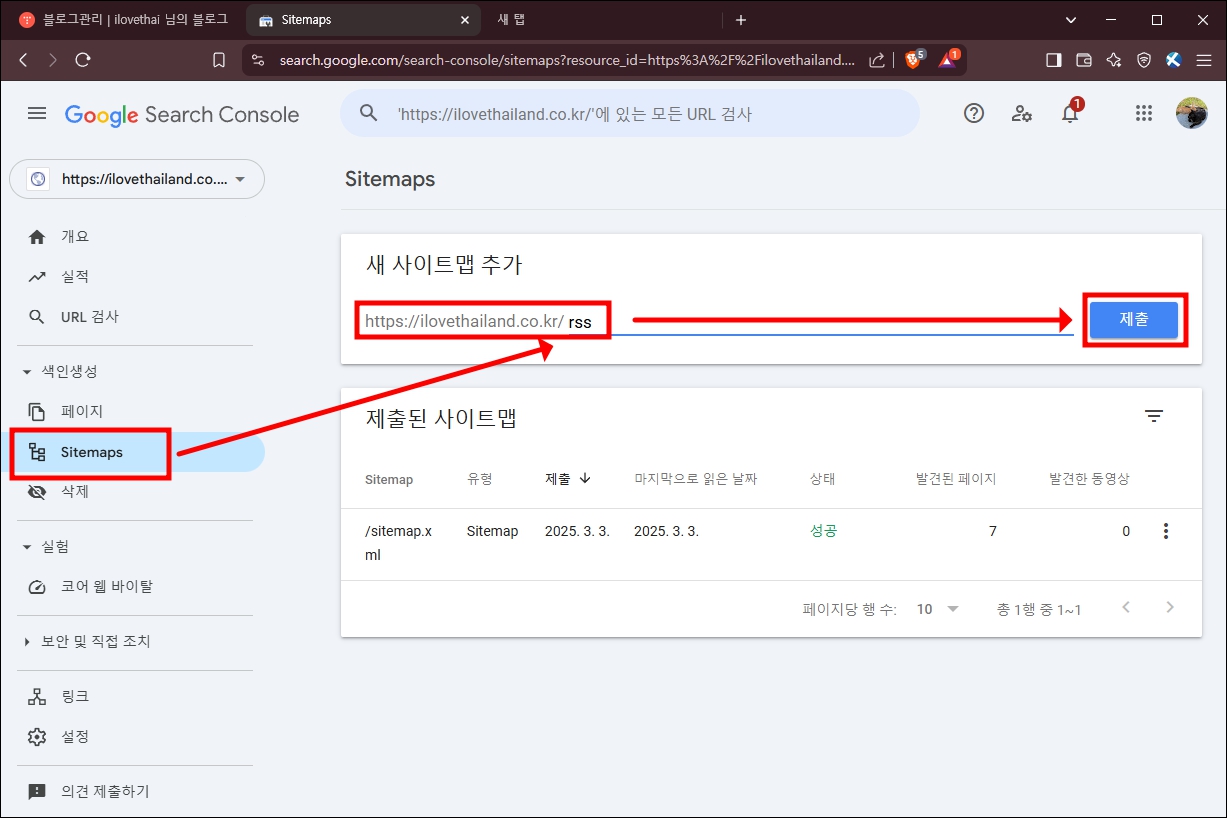Click the extension K icon
Viewport: 1227px width, 818px height.
coord(1174,60)
